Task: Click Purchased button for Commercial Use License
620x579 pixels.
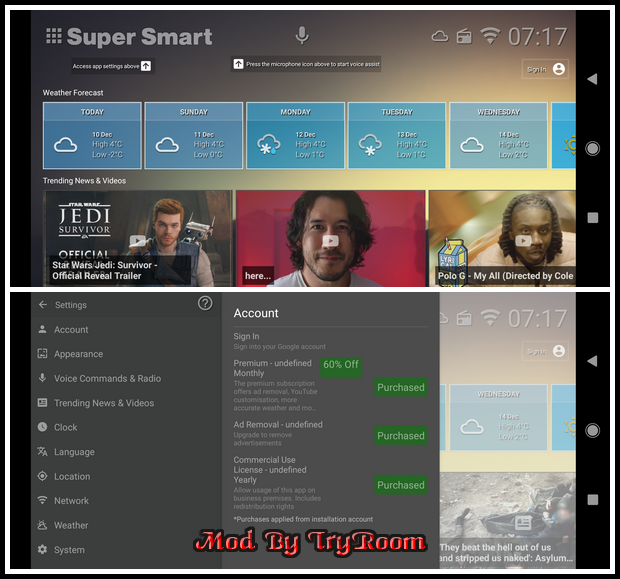Action: (x=401, y=485)
